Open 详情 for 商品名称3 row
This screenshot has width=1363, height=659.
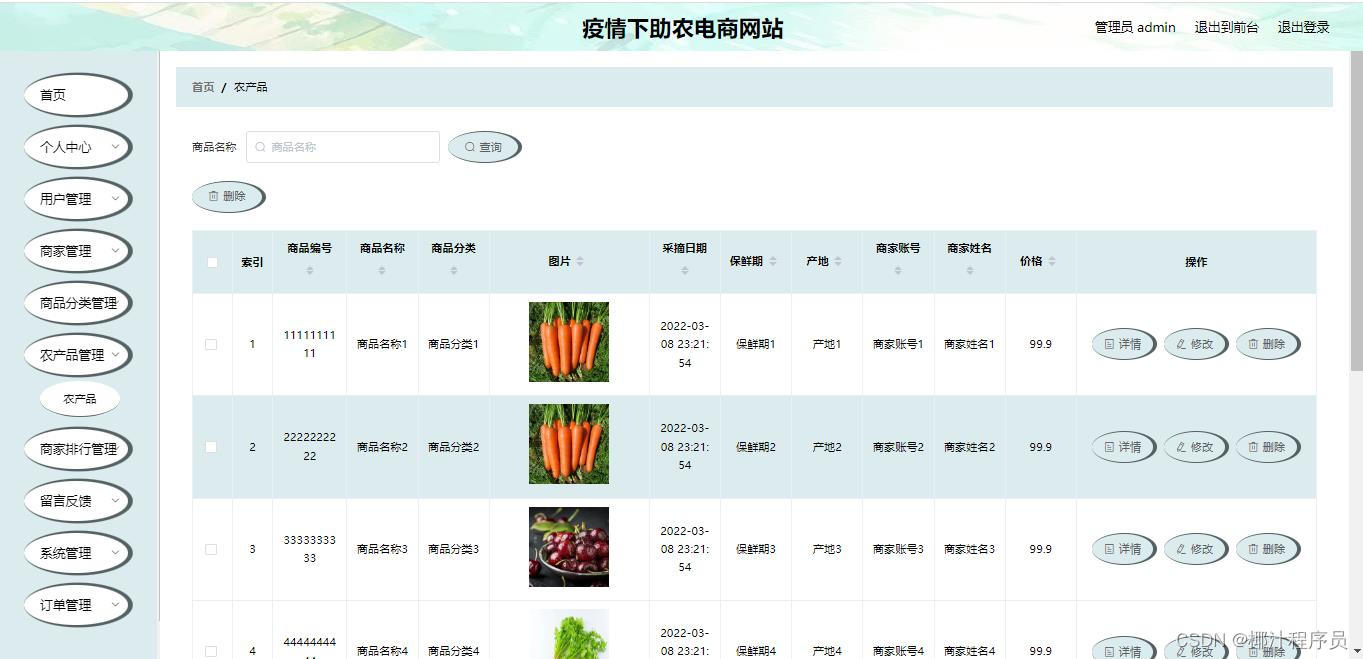coord(1123,549)
